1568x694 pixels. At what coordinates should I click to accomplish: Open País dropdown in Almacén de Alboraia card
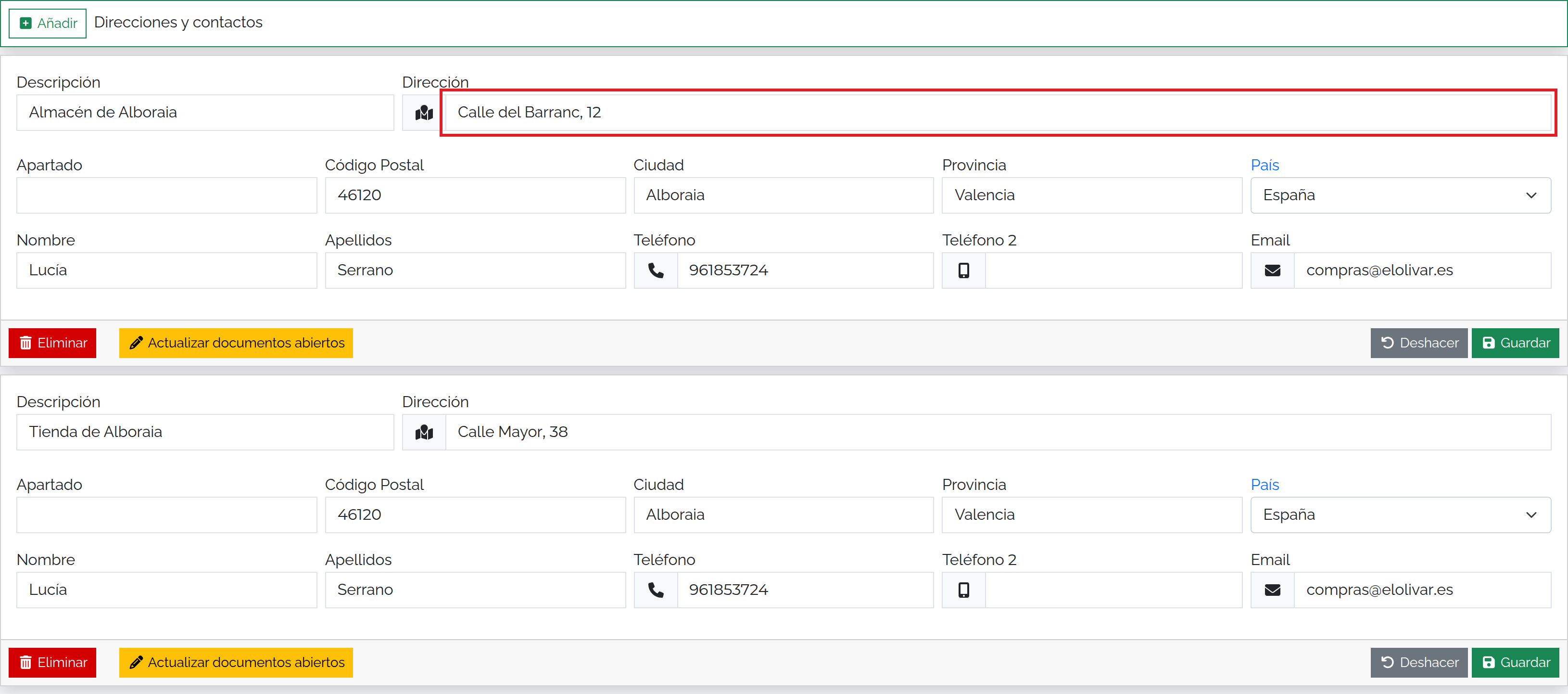(x=1401, y=195)
